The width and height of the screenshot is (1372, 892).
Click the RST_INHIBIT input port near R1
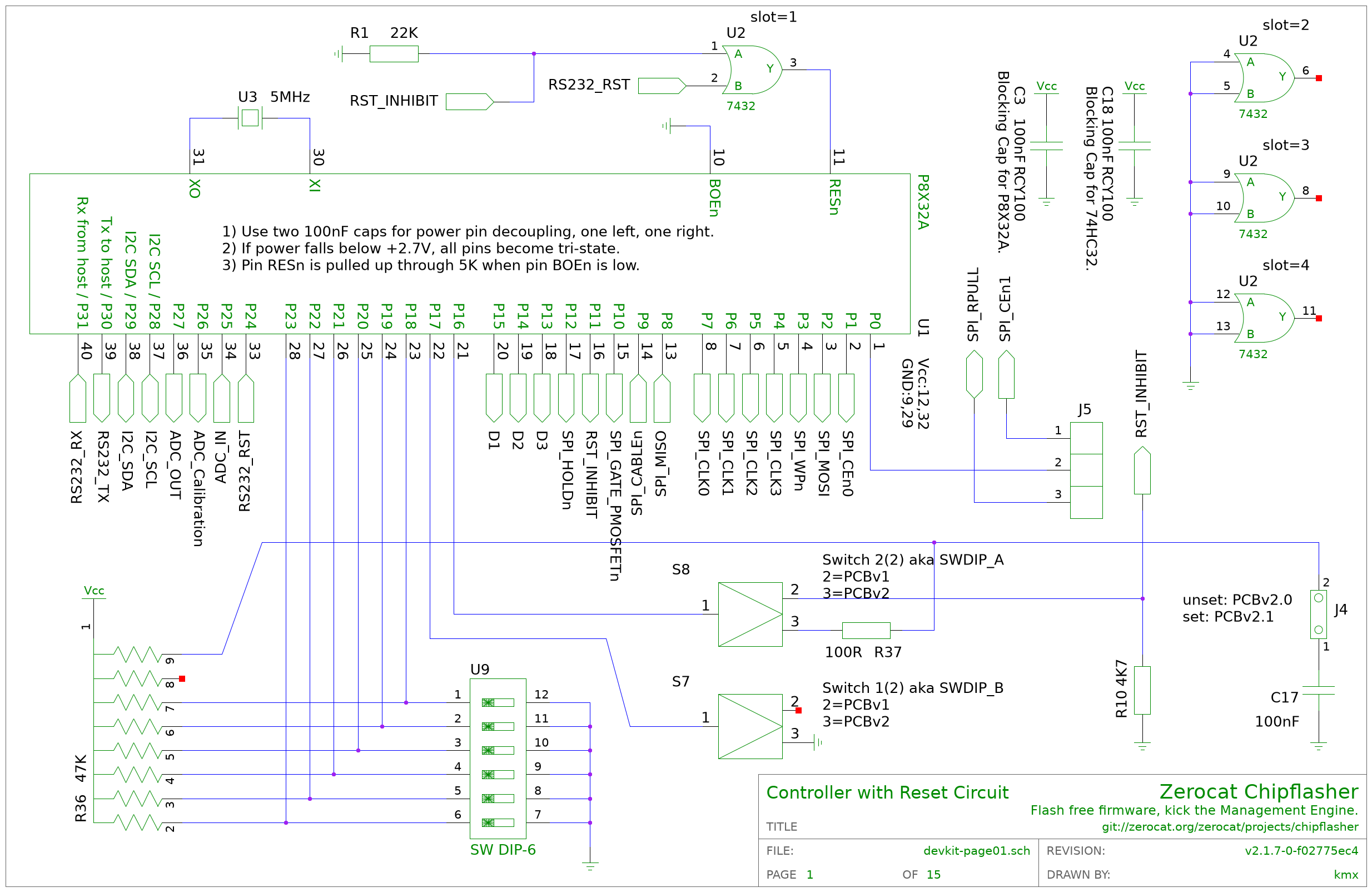pos(470,101)
